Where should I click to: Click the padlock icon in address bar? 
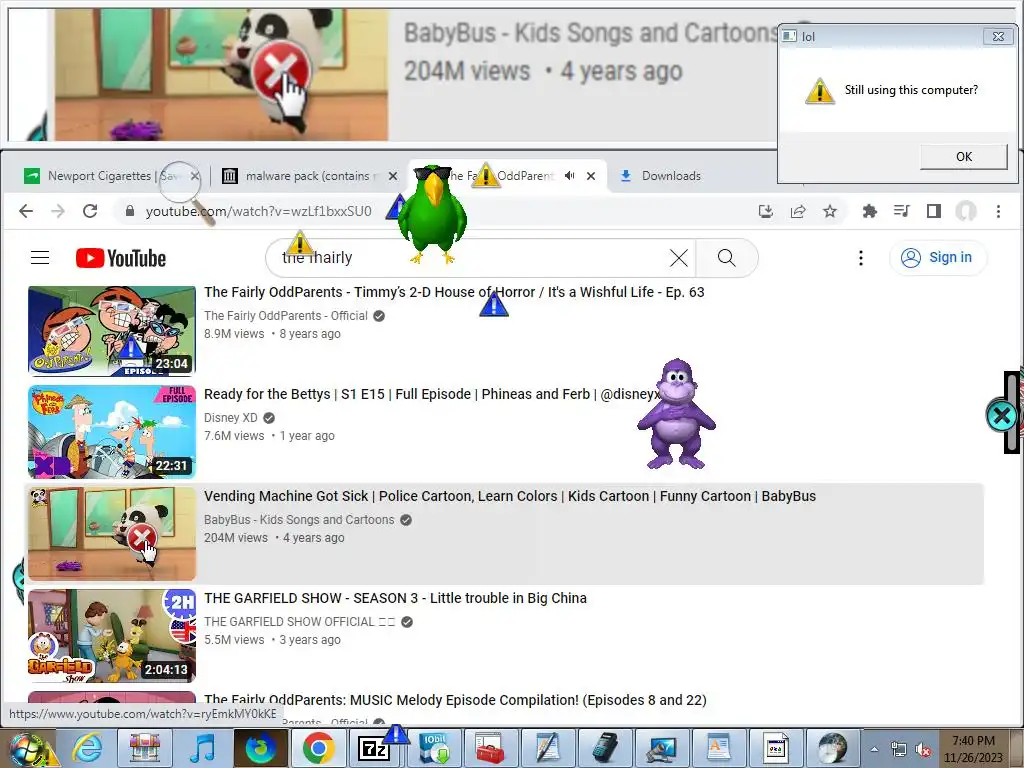pyautogui.click(x=130, y=211)
